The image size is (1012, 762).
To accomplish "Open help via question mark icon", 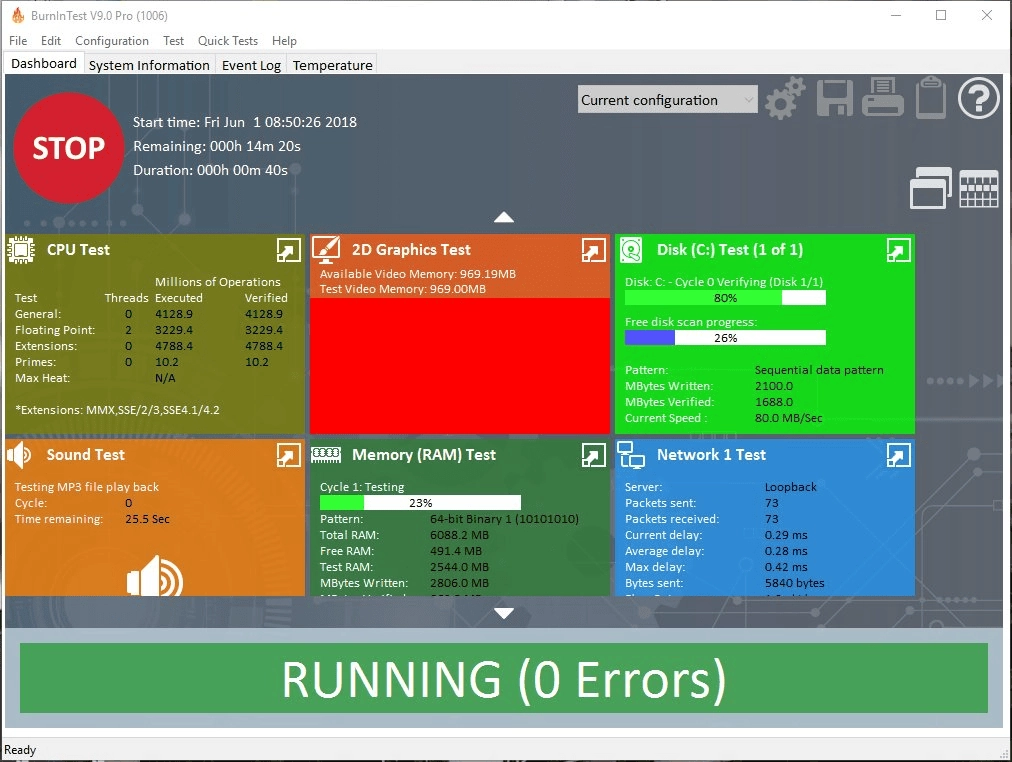I will click(x=978, y=98).
